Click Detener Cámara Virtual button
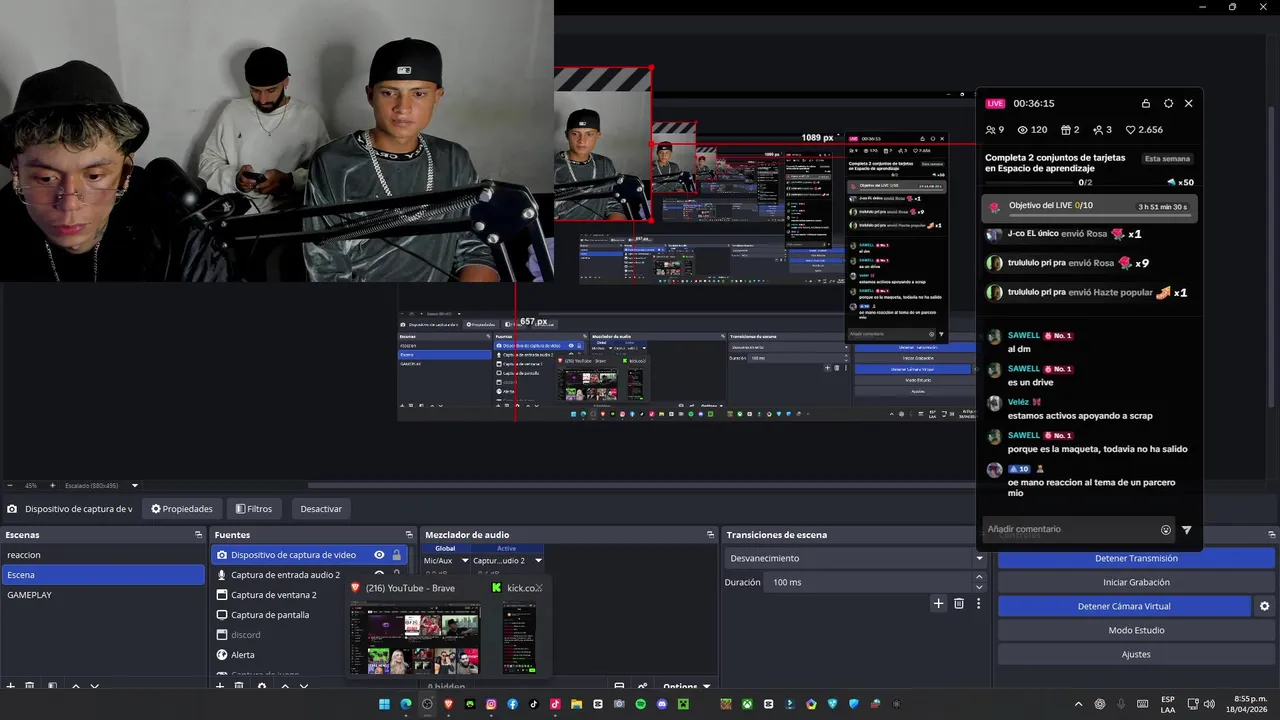 click(x=1124, y=606)
